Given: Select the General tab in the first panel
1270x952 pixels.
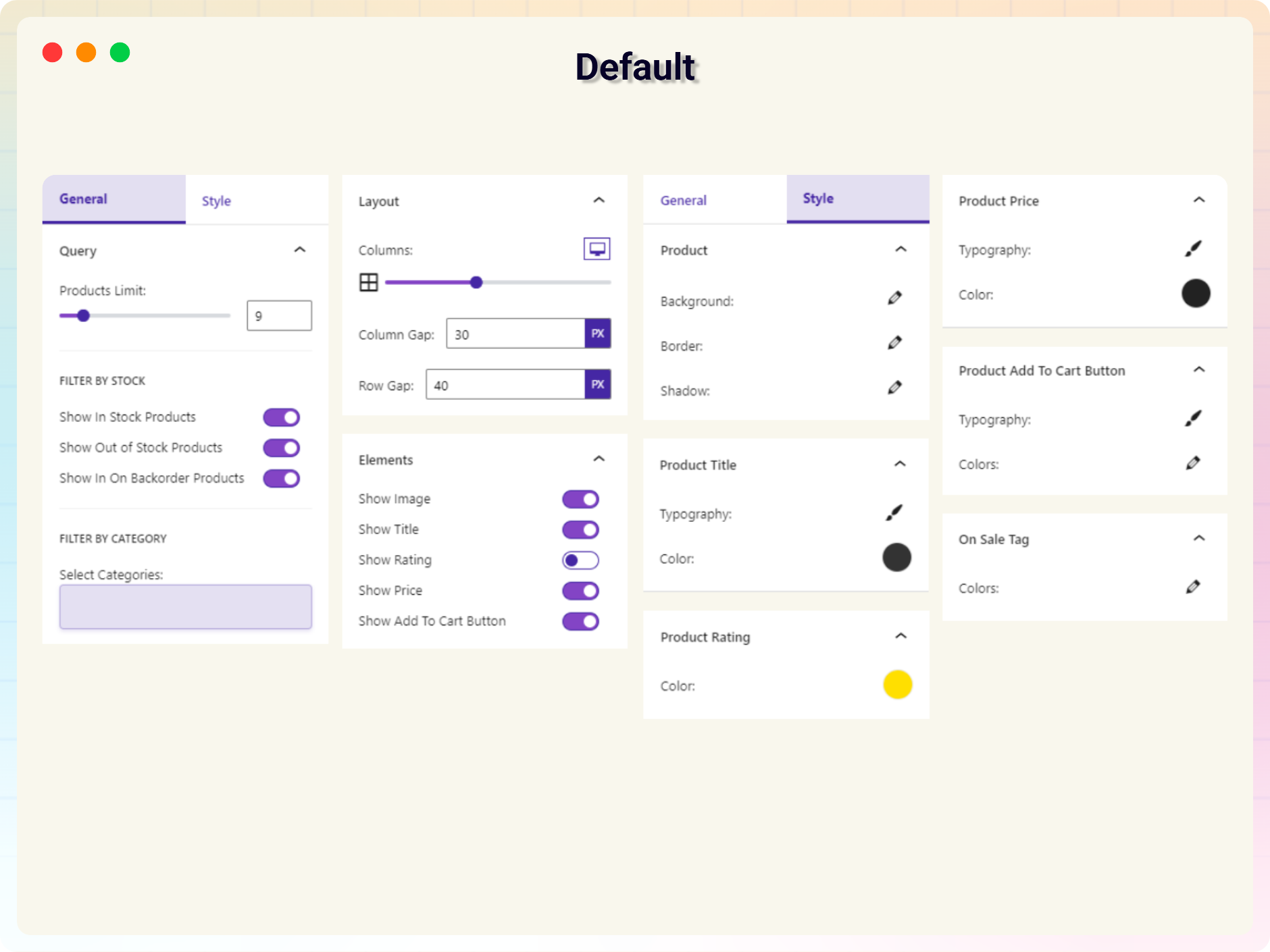Looking at the screenshot, I should click(x=114, y=199).
